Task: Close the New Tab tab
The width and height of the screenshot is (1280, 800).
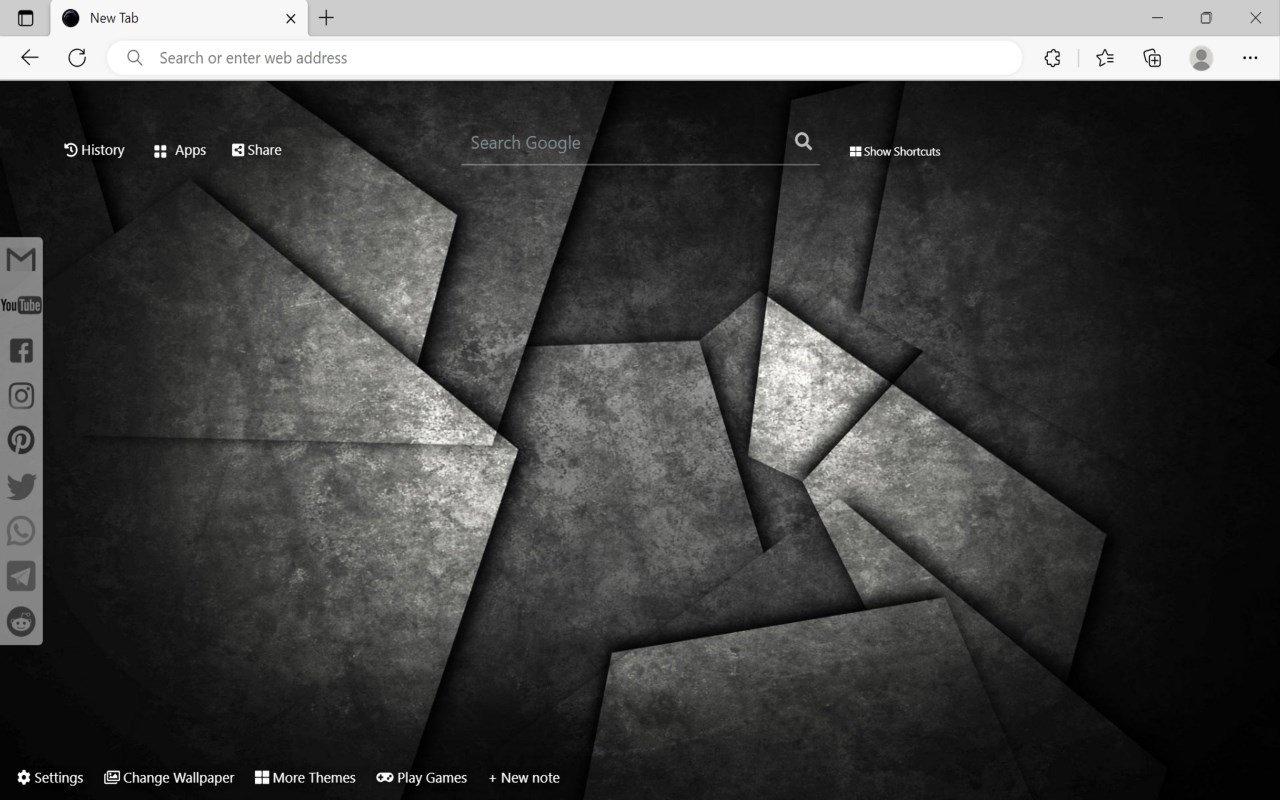Action: (x=290, y=18)
